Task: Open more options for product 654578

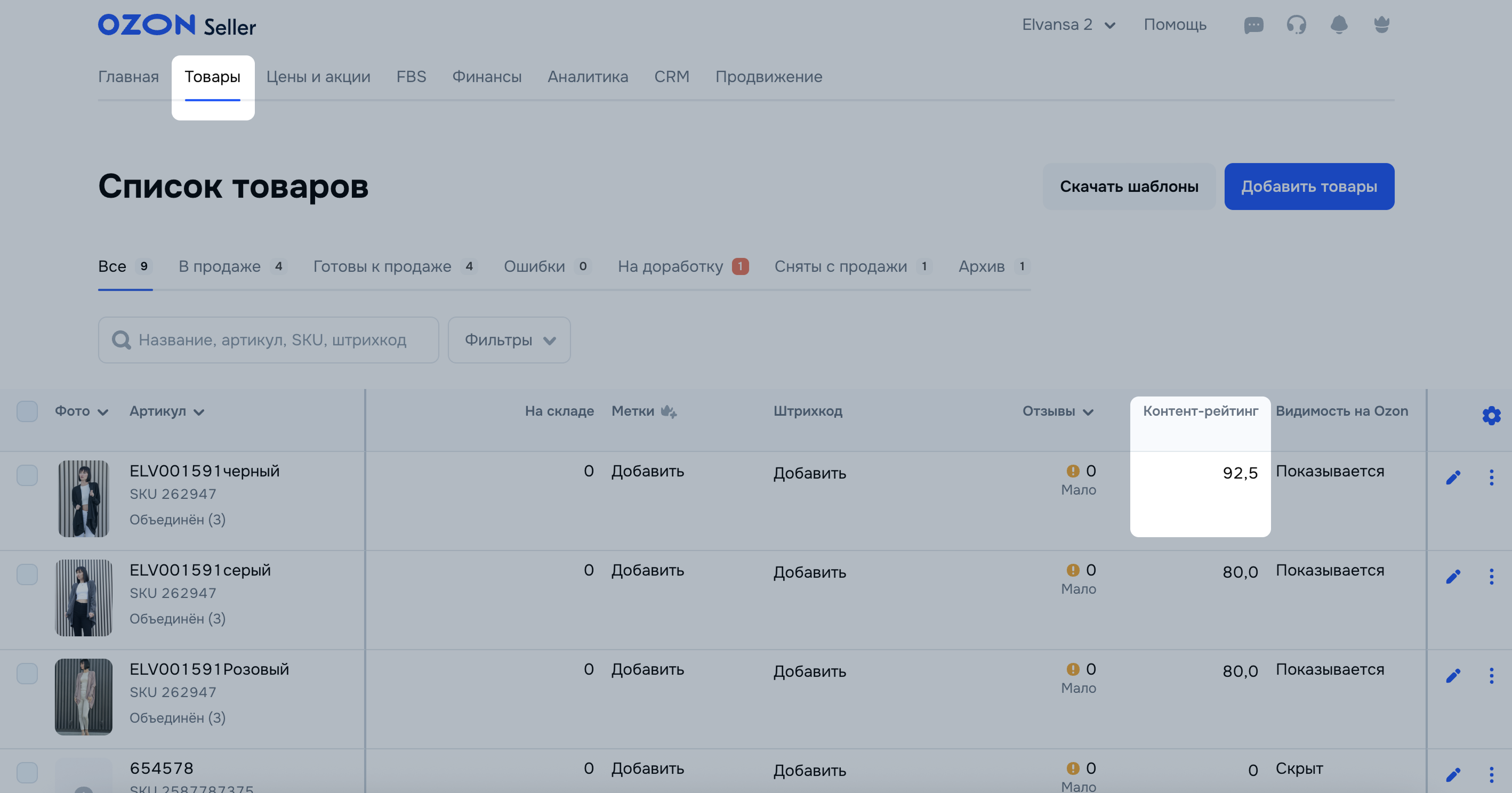Action: pyautogui.click(x=1491, y=775)
